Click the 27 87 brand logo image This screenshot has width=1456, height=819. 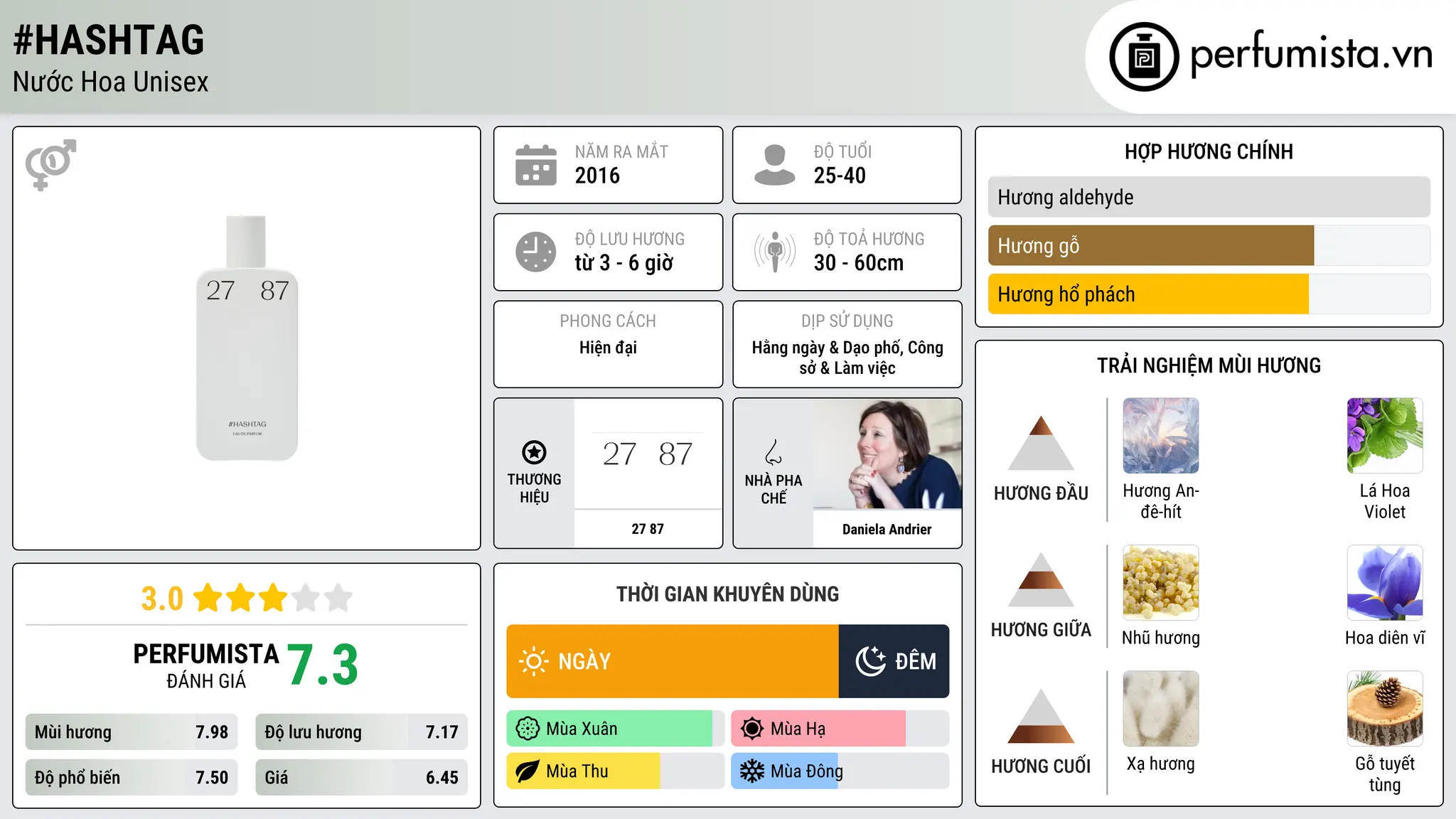point(648,454)
